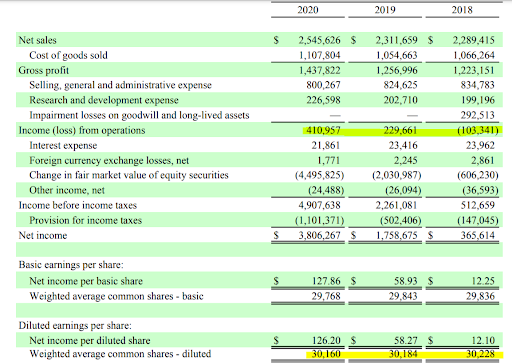The height and width of the screenshot is (364, 512).
Task: Select gross profit value 1,437,822
Action: 320,70
